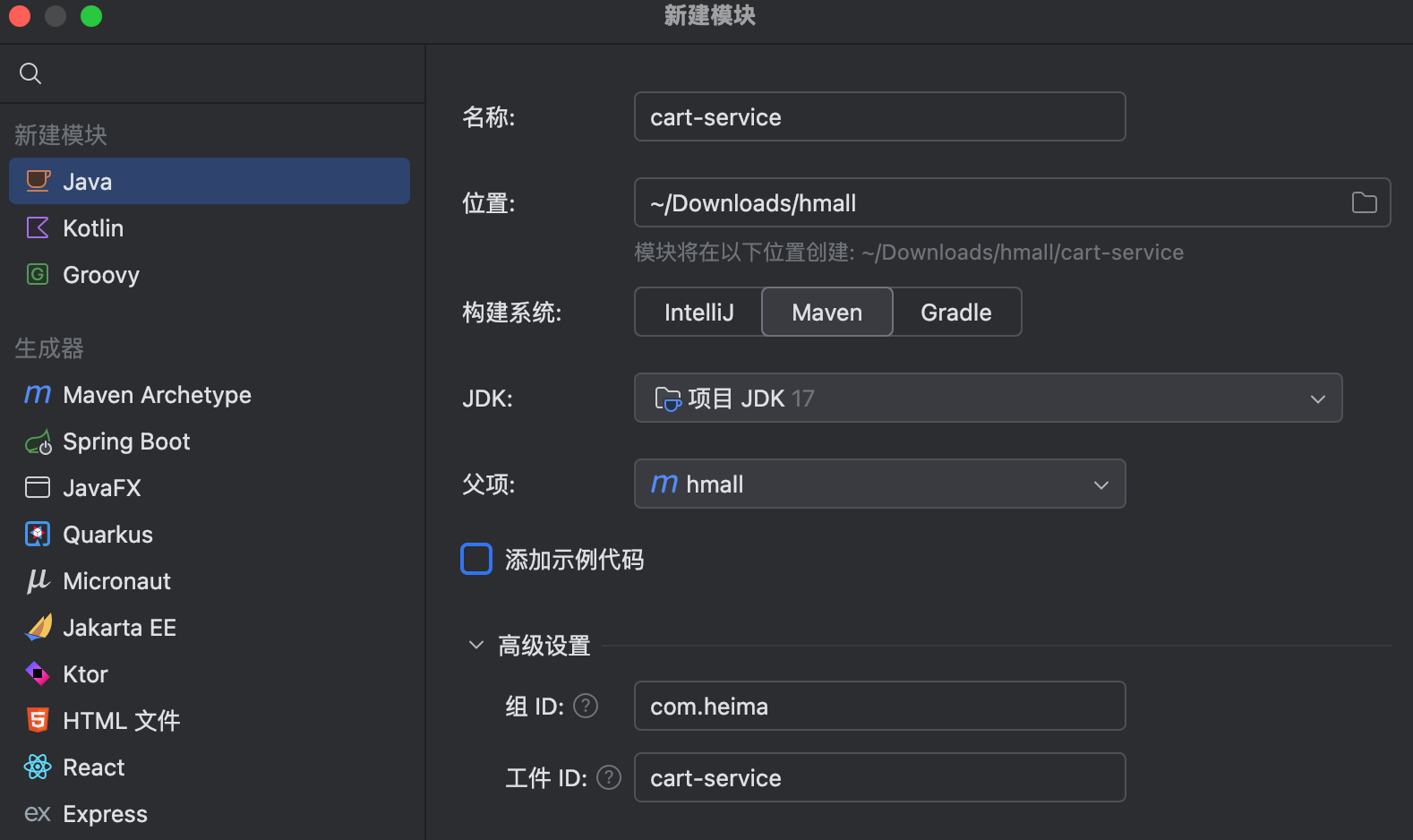1413x840 pixels.
Task: Open folder browser for location field
Action: 1364,202
